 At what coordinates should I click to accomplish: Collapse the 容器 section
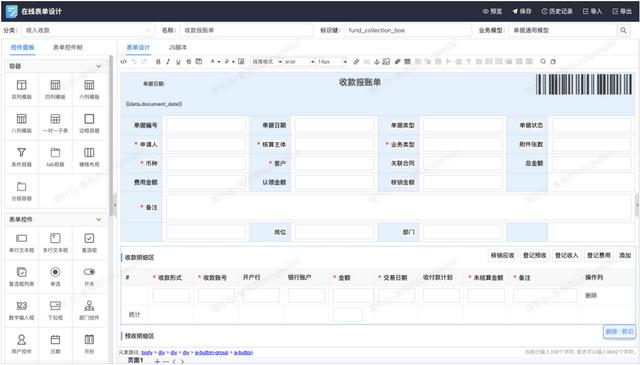tap(98, 66)
